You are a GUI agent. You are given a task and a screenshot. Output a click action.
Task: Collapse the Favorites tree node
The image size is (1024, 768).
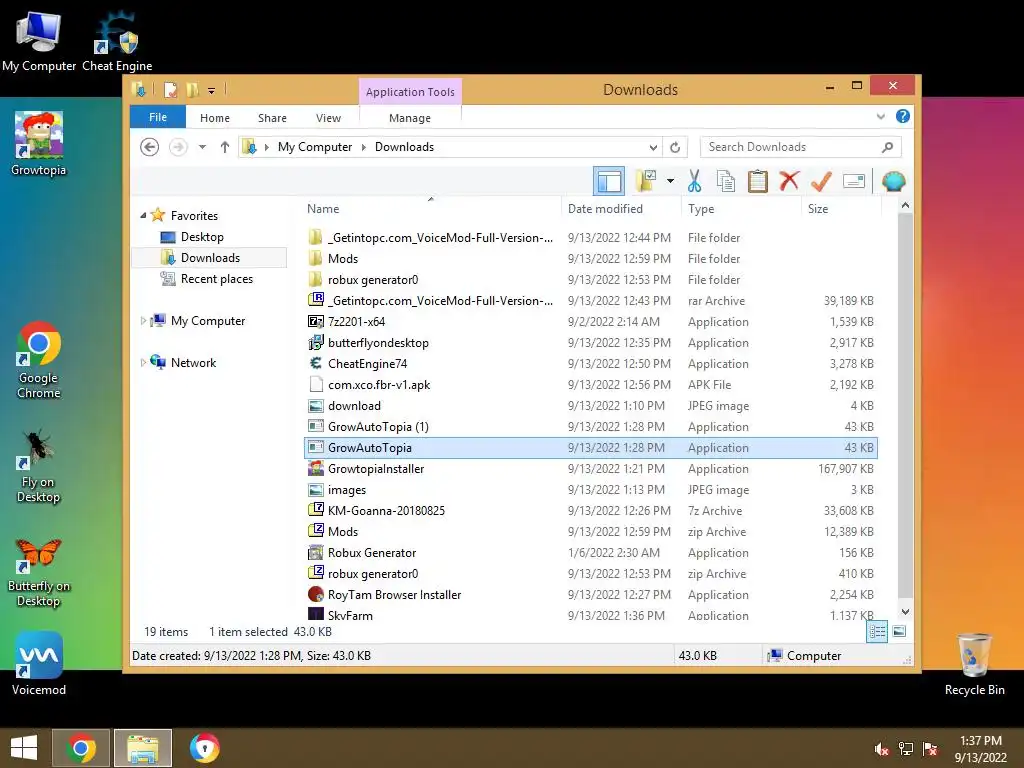(x=143, y=216)
